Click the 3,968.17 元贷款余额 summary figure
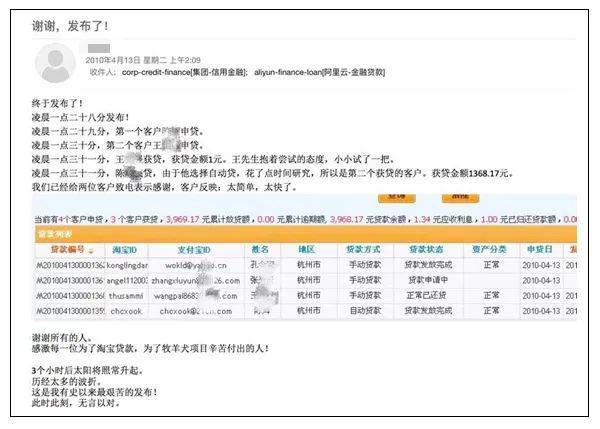 pos(370,220)
